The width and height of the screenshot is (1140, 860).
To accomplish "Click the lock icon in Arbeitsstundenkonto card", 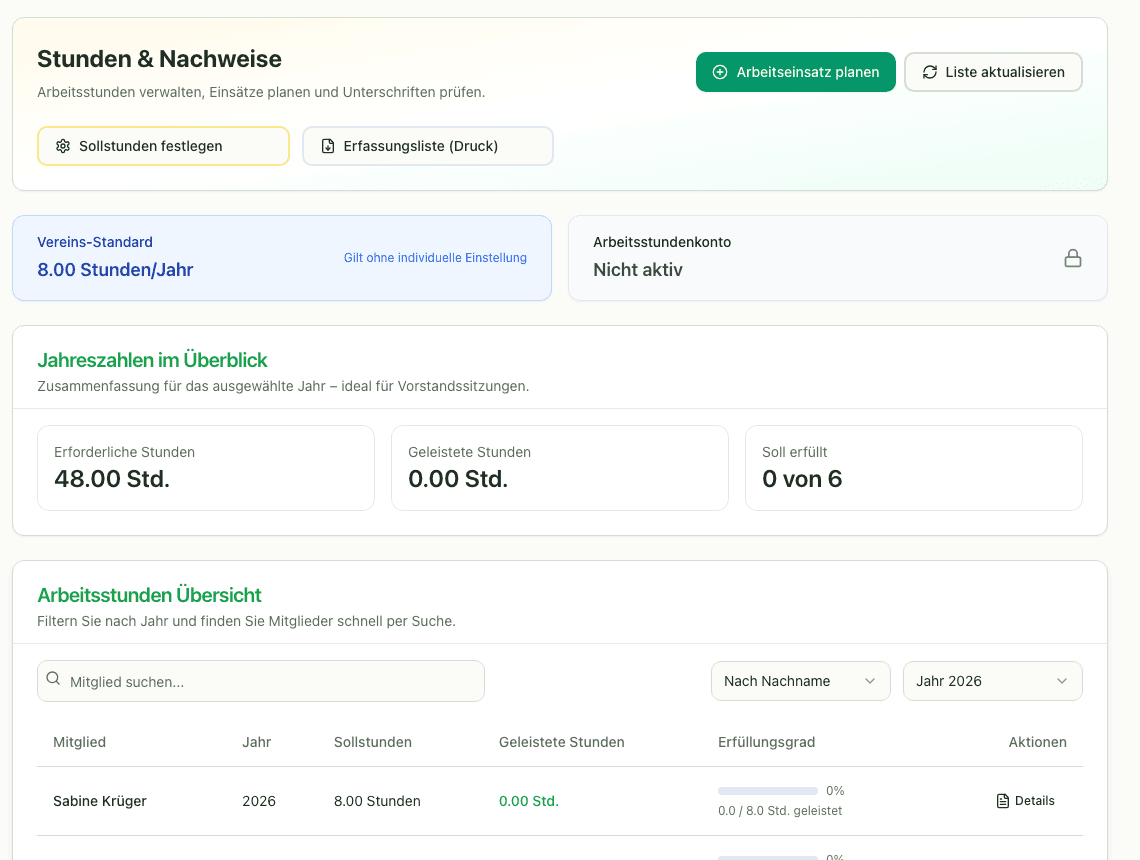I will pos(1072,258).
